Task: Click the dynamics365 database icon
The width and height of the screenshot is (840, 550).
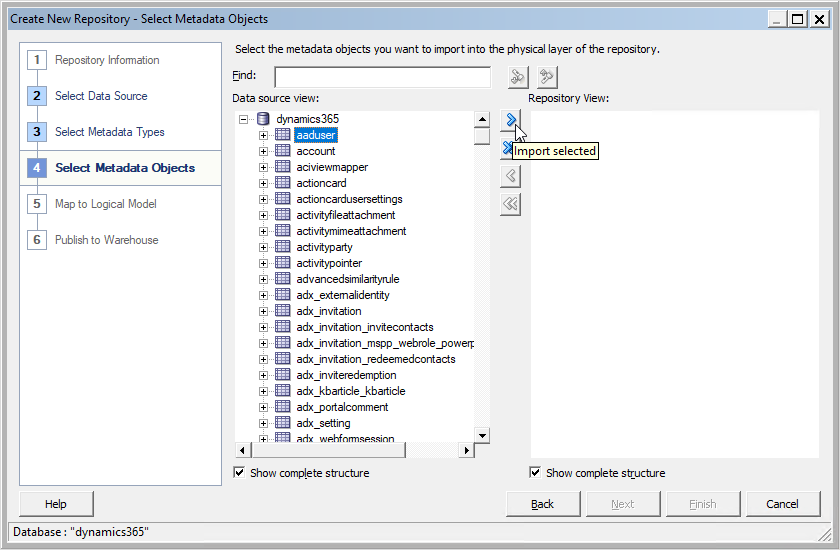Action: pos(264,119)
